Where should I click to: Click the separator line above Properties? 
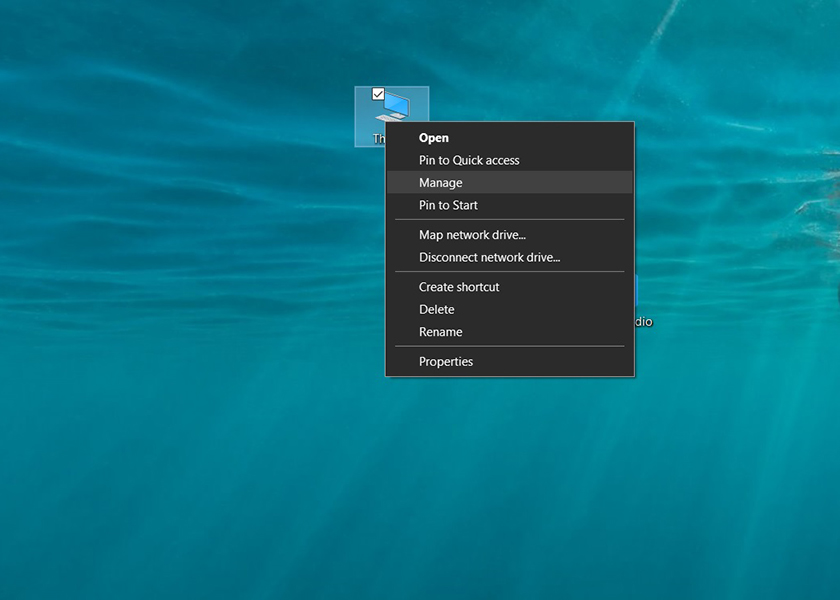[x=509, y=347]
